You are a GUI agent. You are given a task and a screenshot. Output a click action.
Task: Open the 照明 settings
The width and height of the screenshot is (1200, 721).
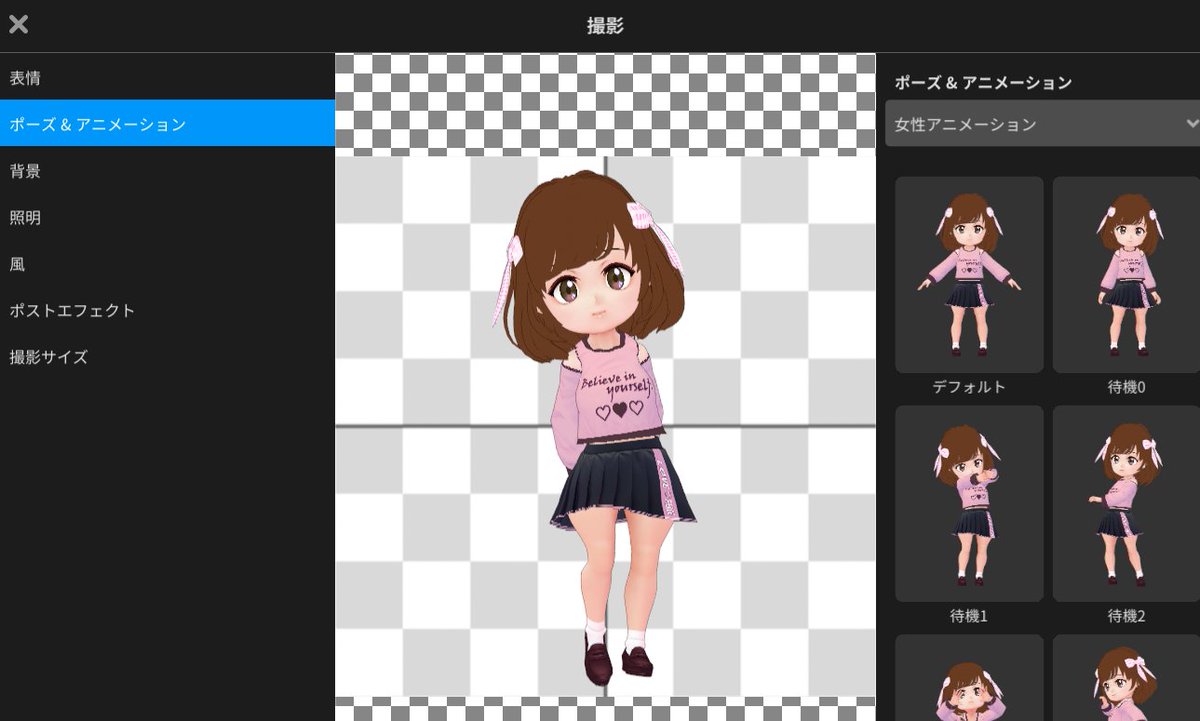point(167,217)
